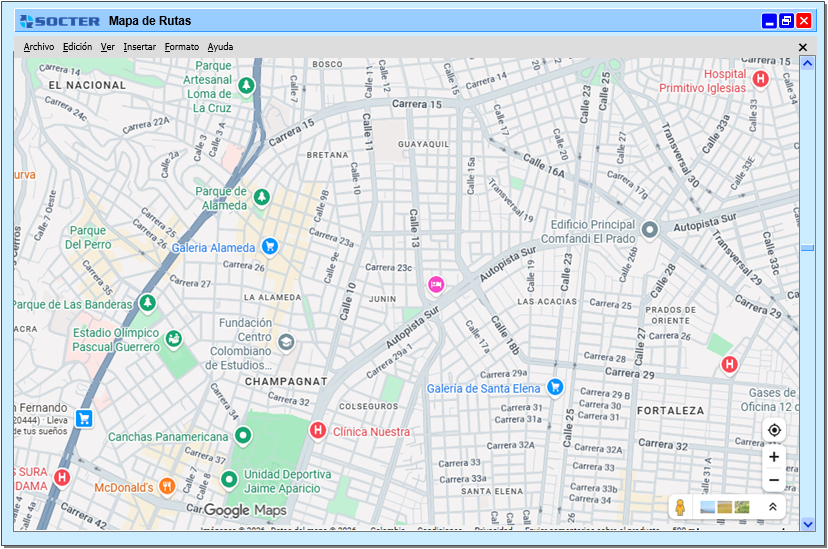The height and width of the screenshot is (549, 828).
Task: Click the LA ALAMEDA neighborhood label
Action: (x=272, y=297)
